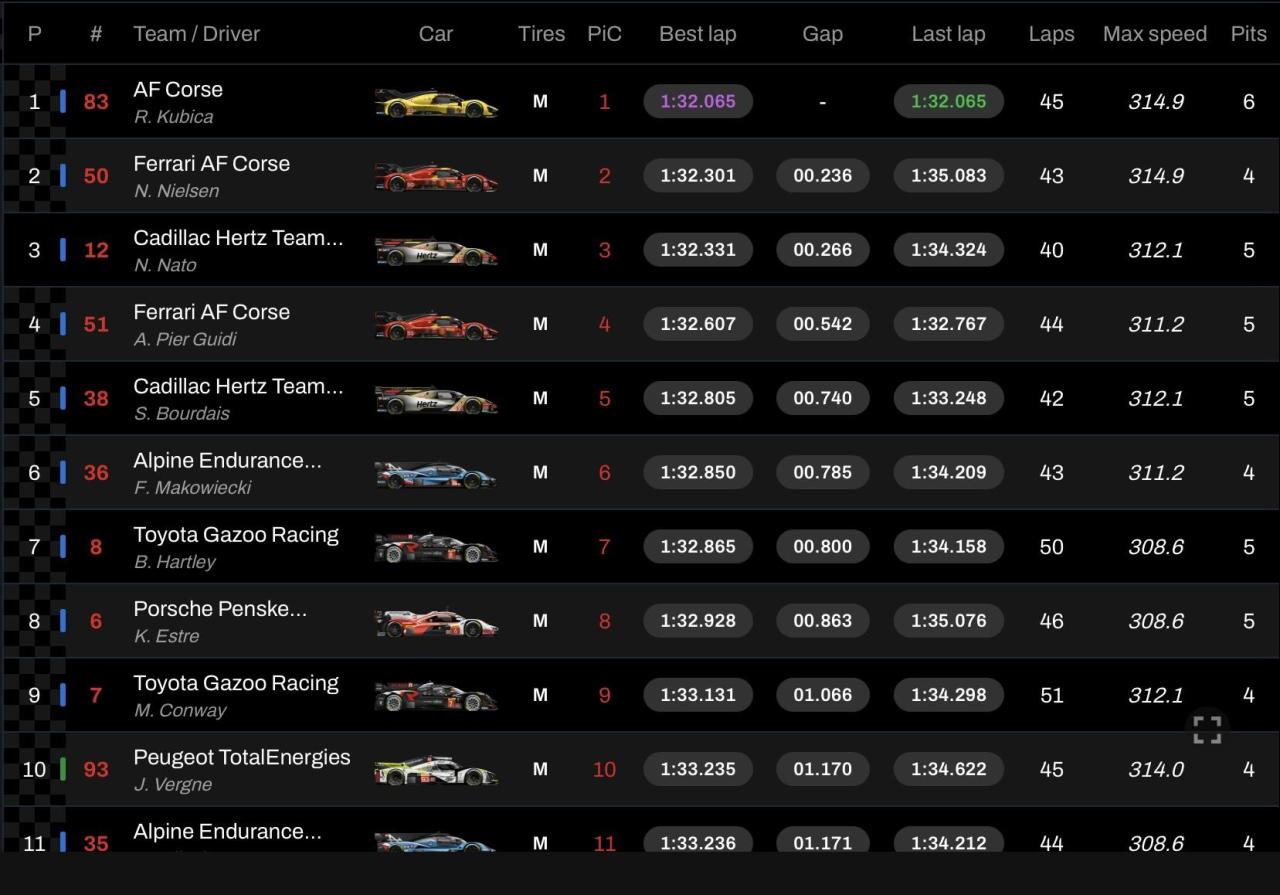Click the Tires column header

(x=542, y=34)
